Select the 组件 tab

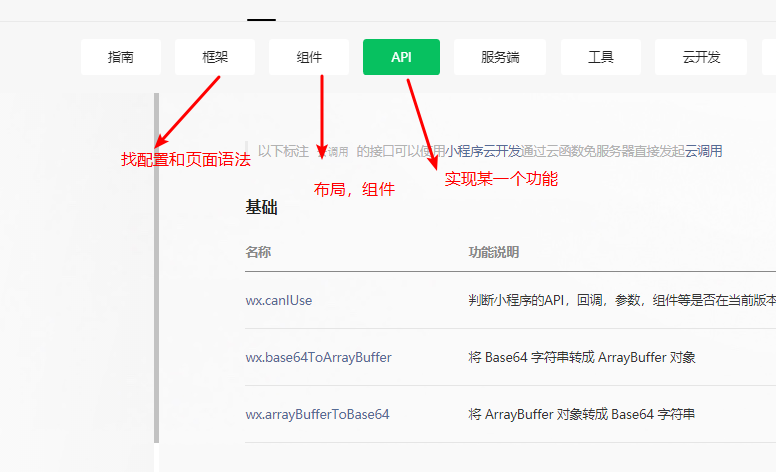[309, 57]
